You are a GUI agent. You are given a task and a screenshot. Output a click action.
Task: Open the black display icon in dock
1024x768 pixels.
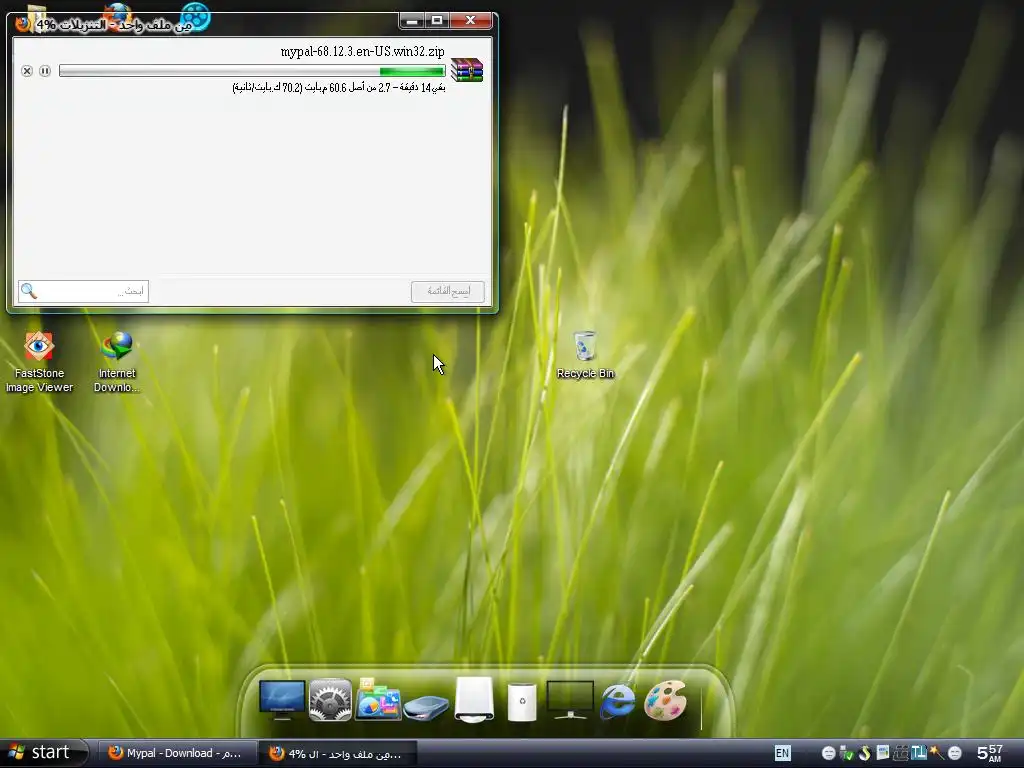click(570, 699)
